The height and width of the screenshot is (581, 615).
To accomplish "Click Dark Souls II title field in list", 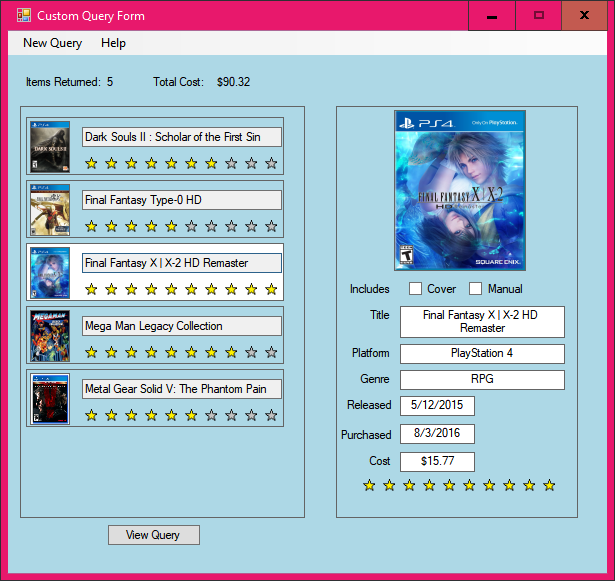I will [x=182, y=137].
